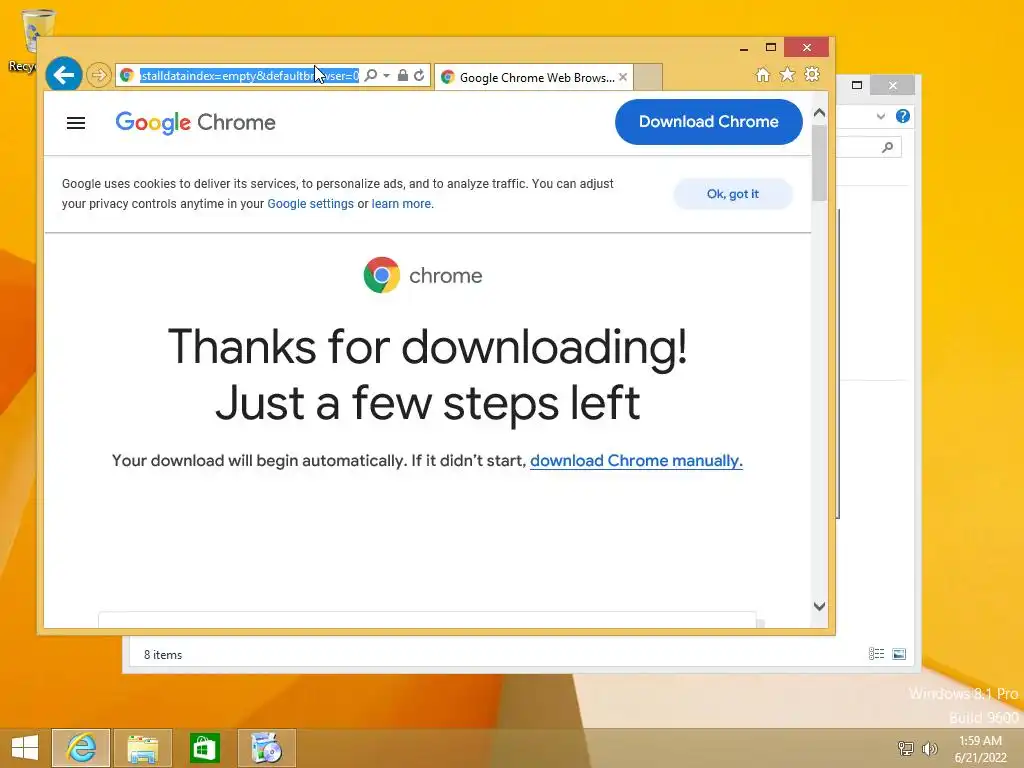Open the volume speaker icon in tray
Screen dimensions: 1024x768
929,748
